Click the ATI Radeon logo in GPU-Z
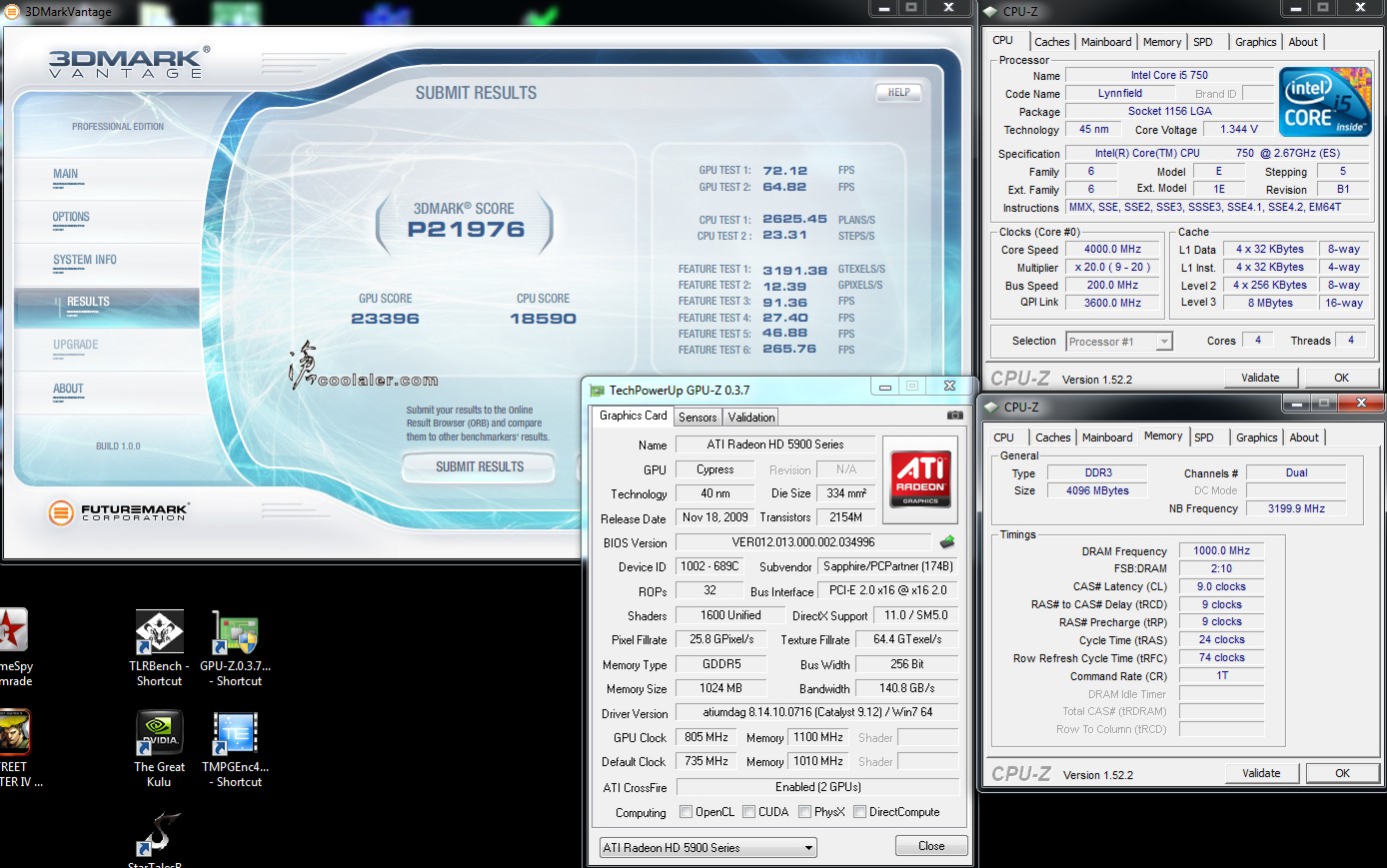1387x868 pixels. 920,478
